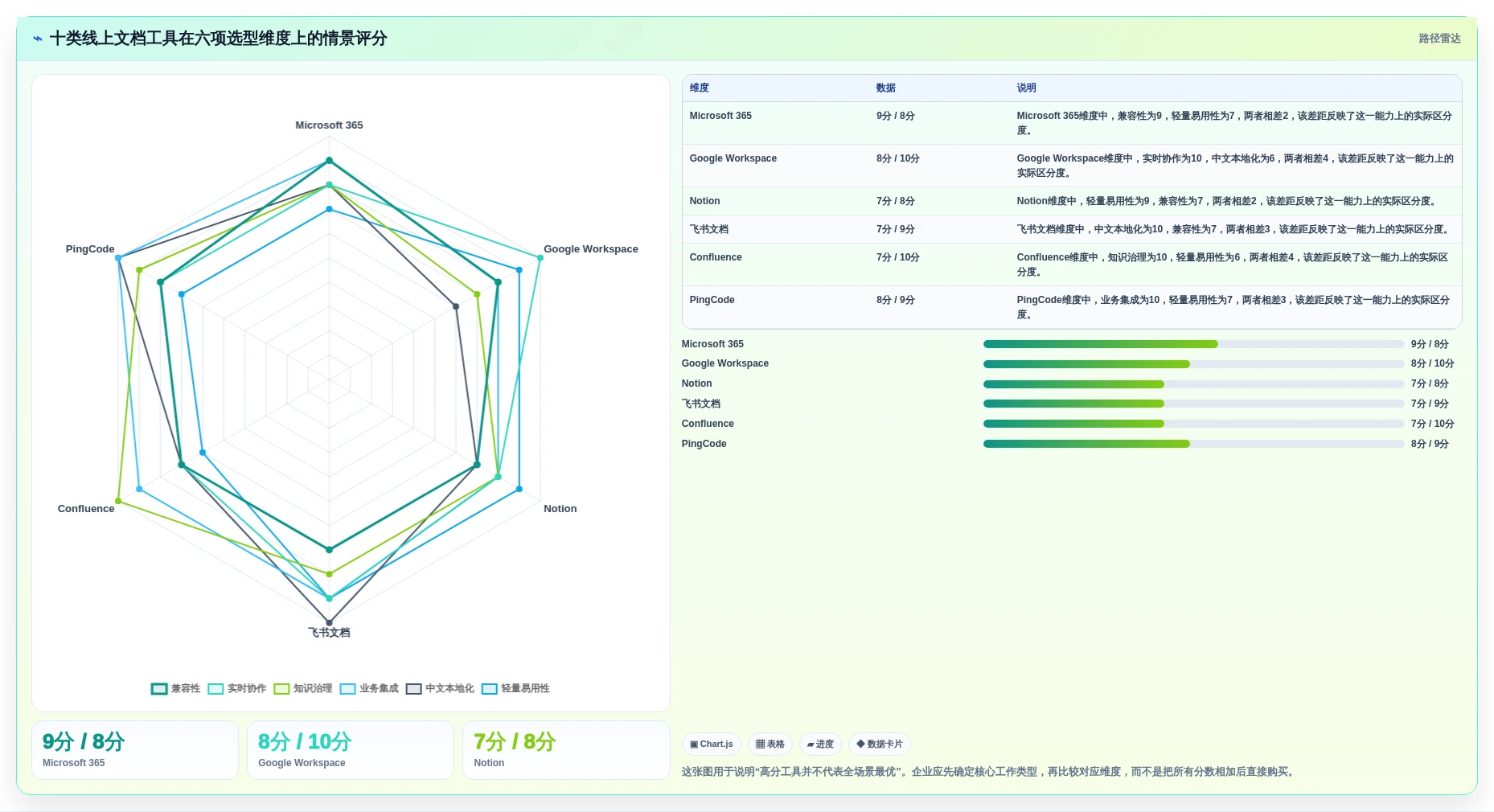Screen dimensions: 1494x812
Task: Open the 7分 / 8分 Notion card
Action: pos(566,750)
